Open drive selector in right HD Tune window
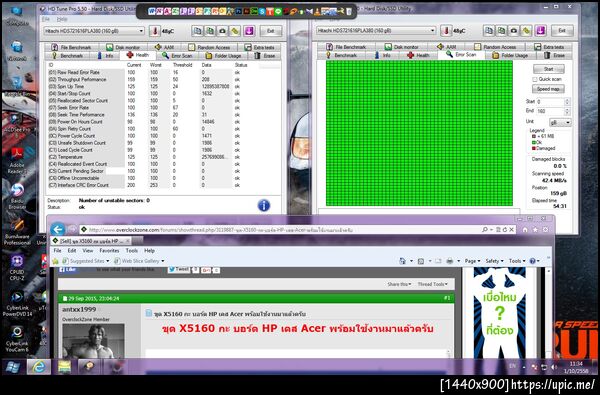Screen dimensions: 600x395 tap(376, 30)
